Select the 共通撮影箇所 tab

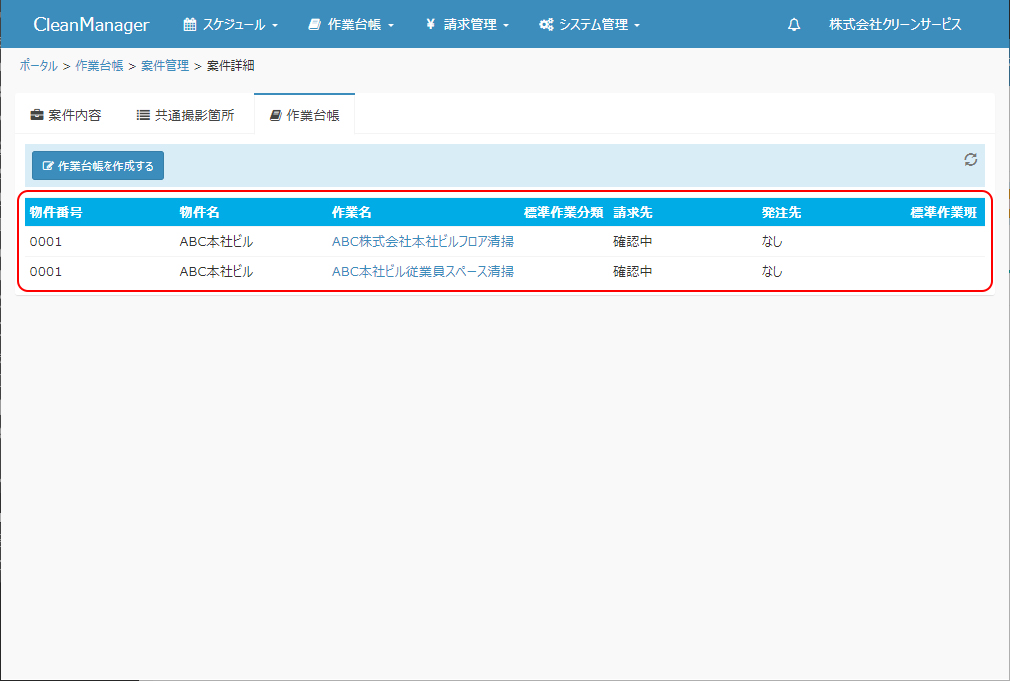(186, 115)
